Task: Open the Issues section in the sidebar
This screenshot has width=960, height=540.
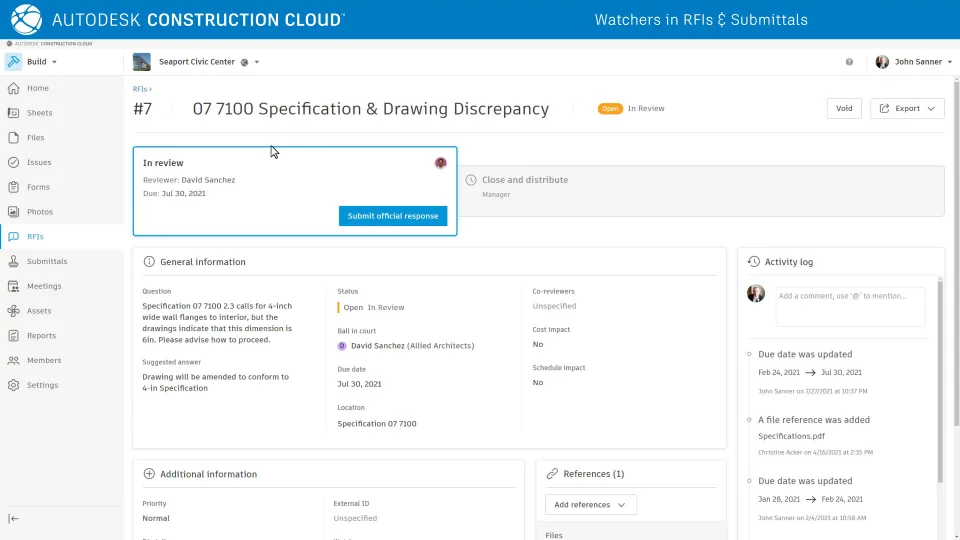Action: (39, 162)
